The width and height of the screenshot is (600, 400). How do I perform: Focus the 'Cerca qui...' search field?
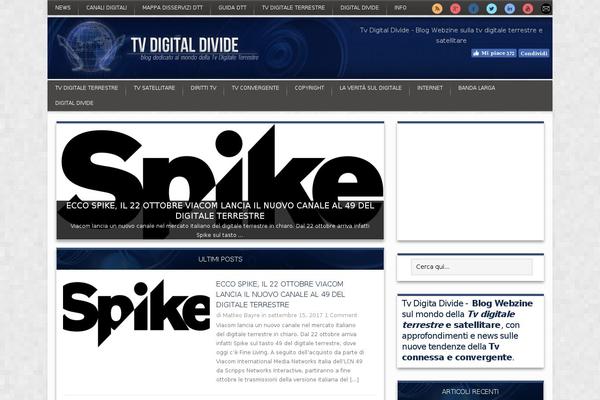471,267
